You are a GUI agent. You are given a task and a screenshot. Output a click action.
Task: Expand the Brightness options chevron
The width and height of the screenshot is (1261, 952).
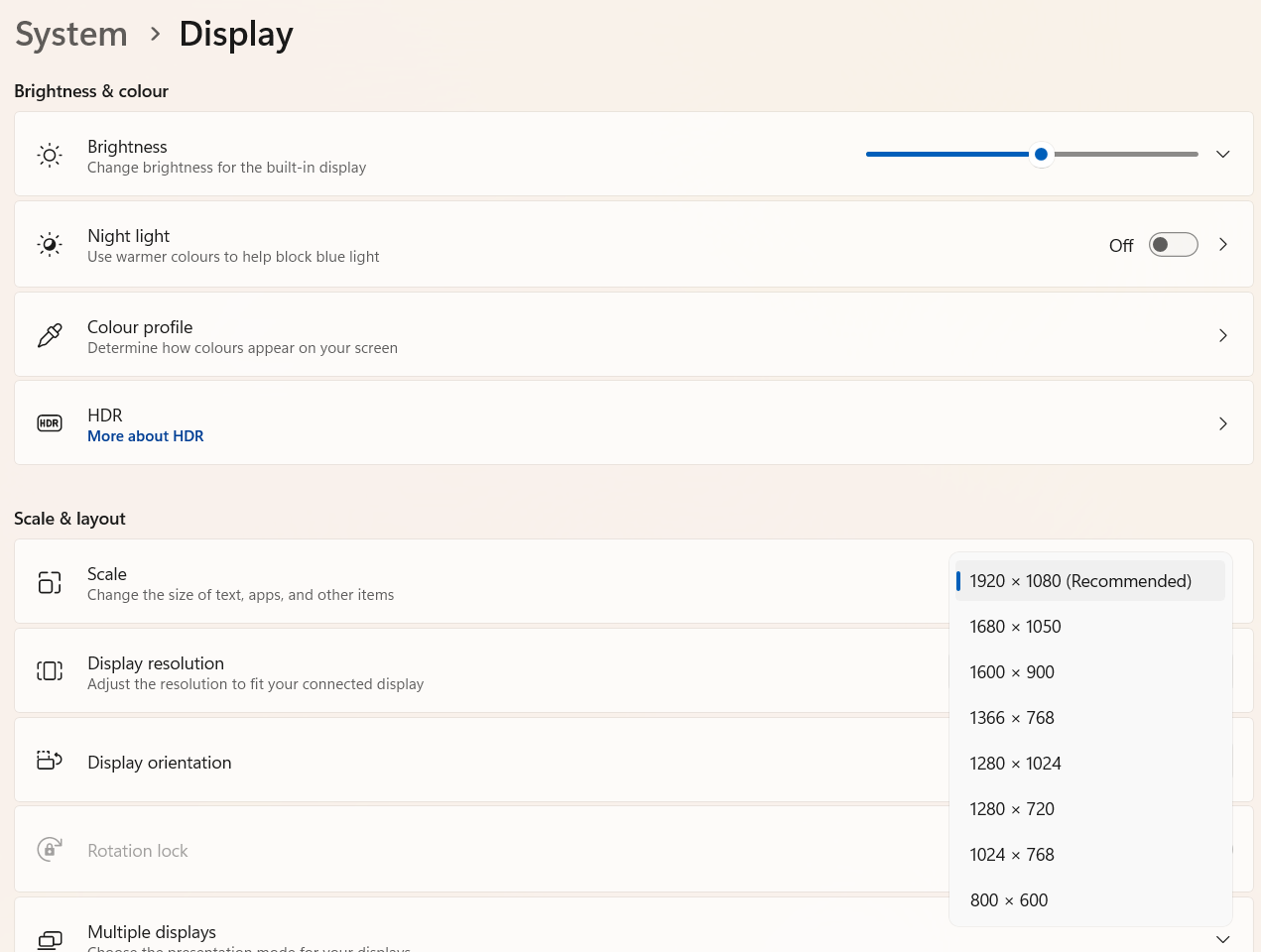[1222, 155]
